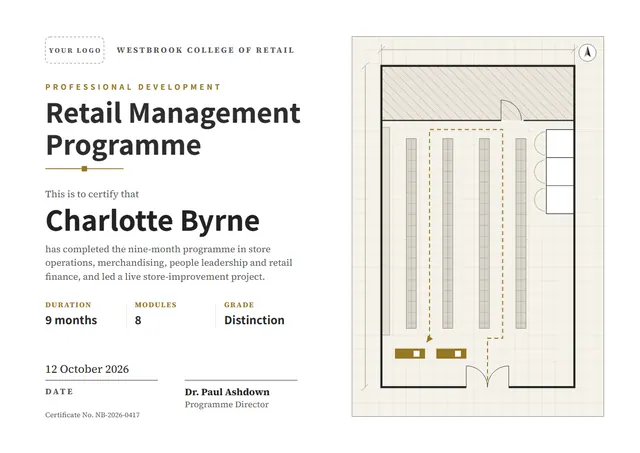The height and width of the screenshot is (453, 640).
Task: Click the bottom fitting room box
Action: click(560, 200)
